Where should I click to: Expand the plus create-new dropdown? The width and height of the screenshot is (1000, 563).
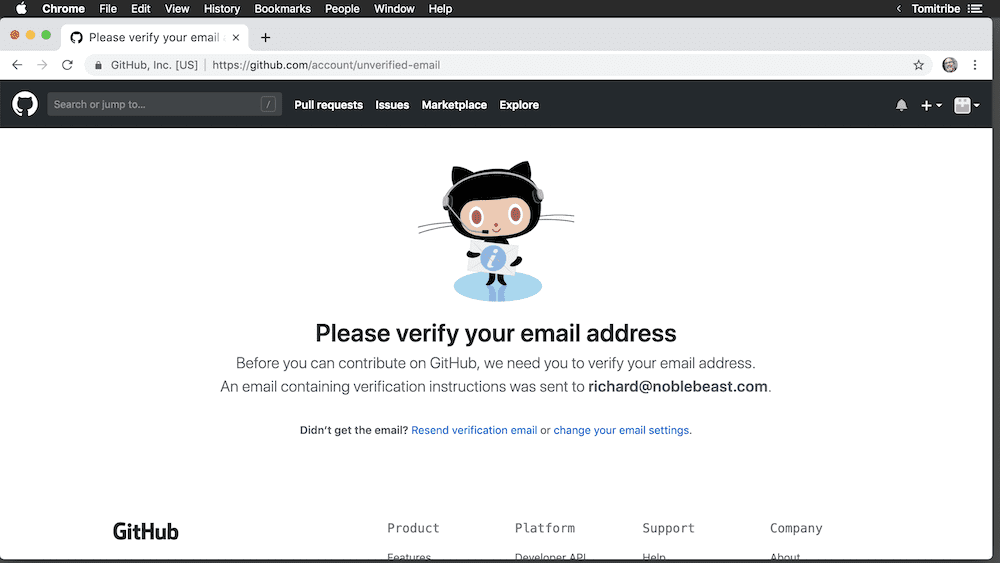click(931, 105)
